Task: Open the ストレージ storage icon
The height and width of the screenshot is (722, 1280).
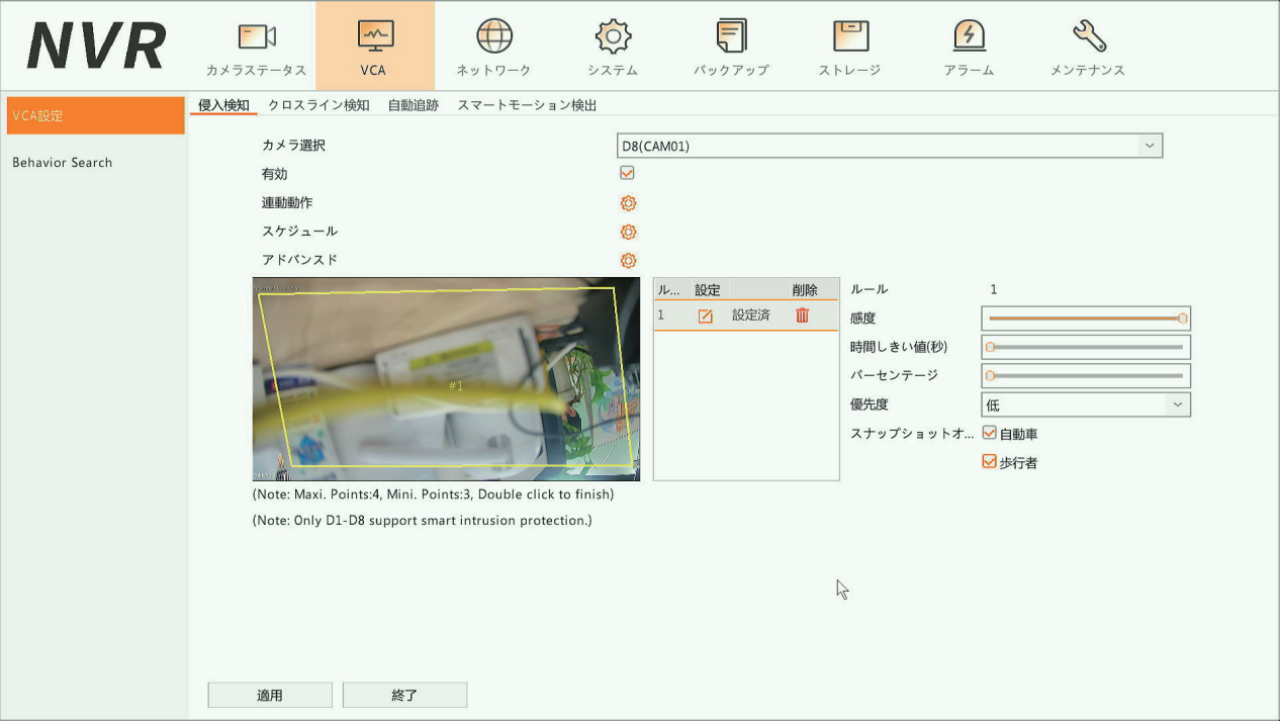Action: [x=850, y=38]
